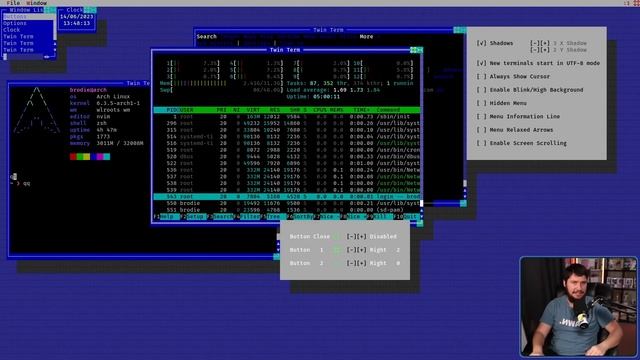Screen dimensions: 640x360
Task: Increase X Shadow with plus stepper
Action: coord(545,43)
